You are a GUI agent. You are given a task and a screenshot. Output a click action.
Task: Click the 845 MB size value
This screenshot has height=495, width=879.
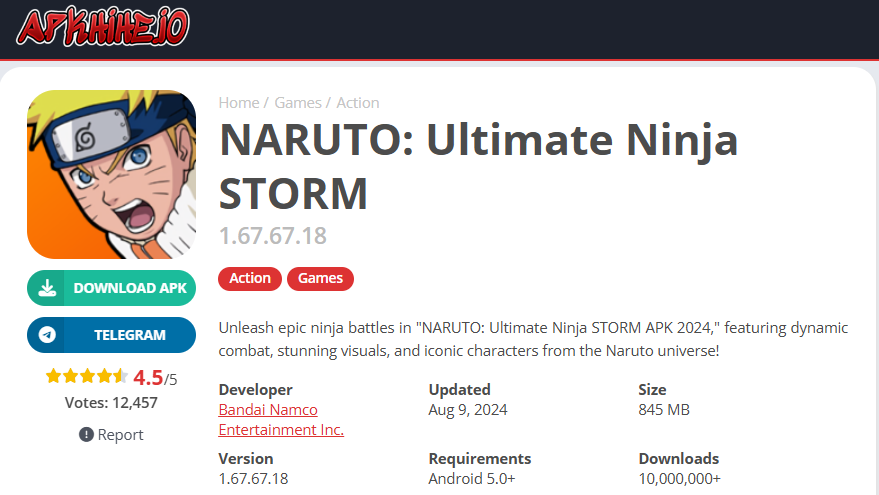(664, 410)
